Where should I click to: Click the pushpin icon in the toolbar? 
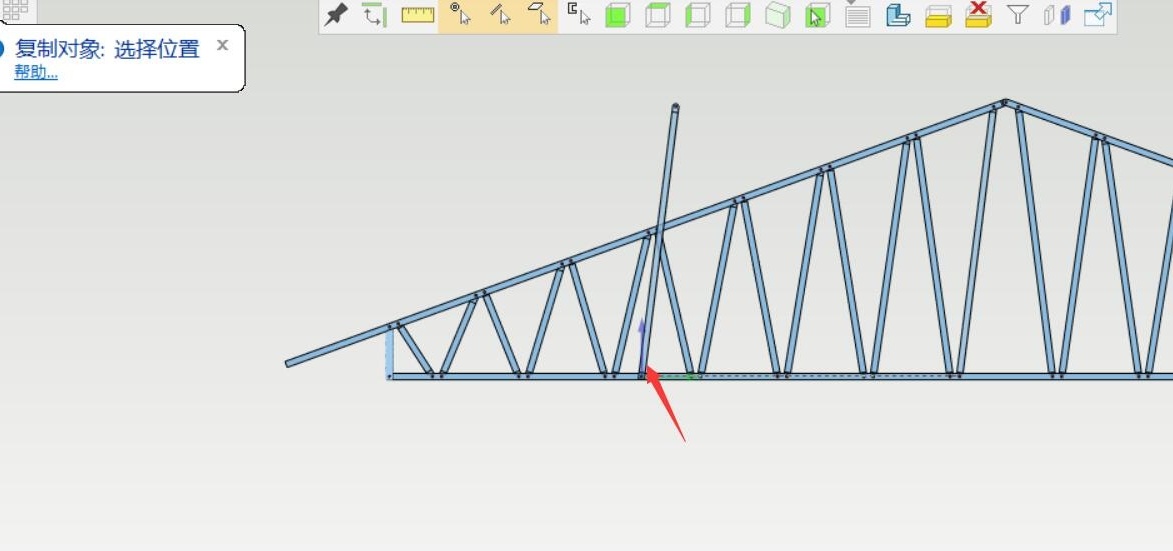click(336, 13)
